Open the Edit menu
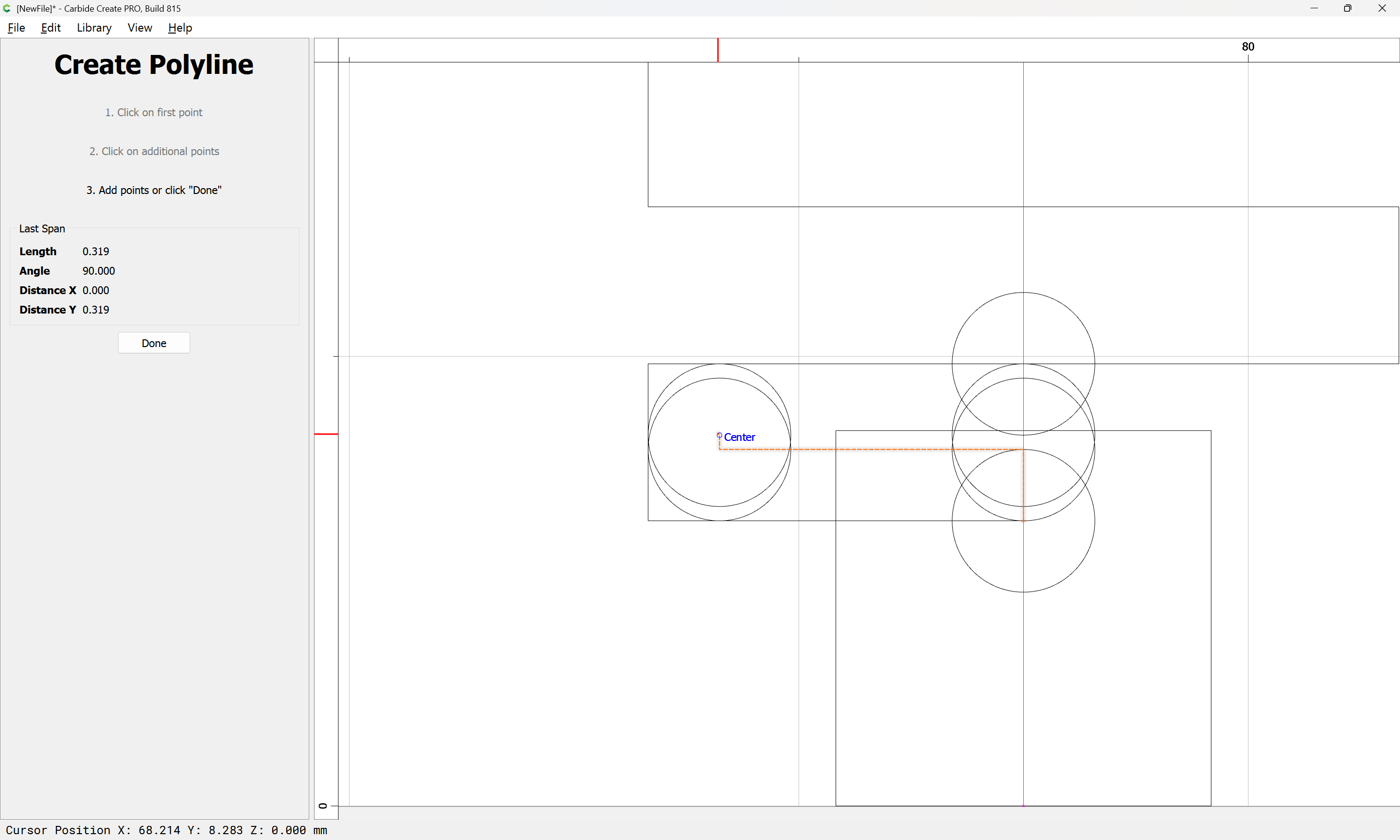Screen dimensions: 1400x840 (x=51, y=28)
